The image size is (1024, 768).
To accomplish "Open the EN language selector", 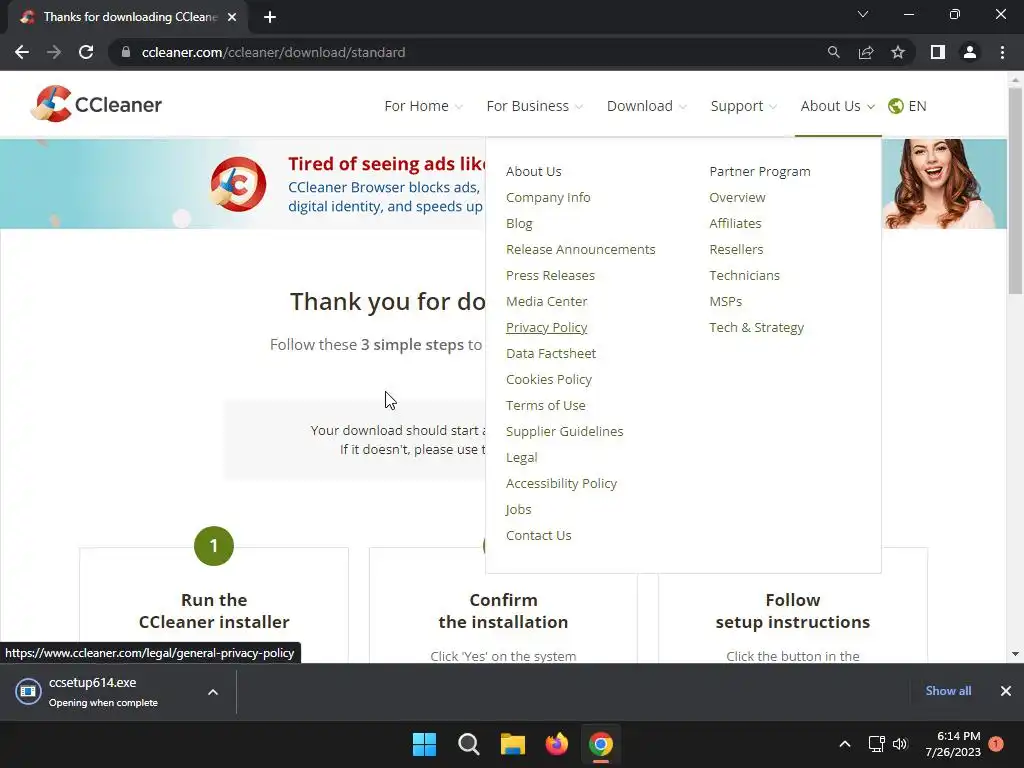I will coord(917,106).
